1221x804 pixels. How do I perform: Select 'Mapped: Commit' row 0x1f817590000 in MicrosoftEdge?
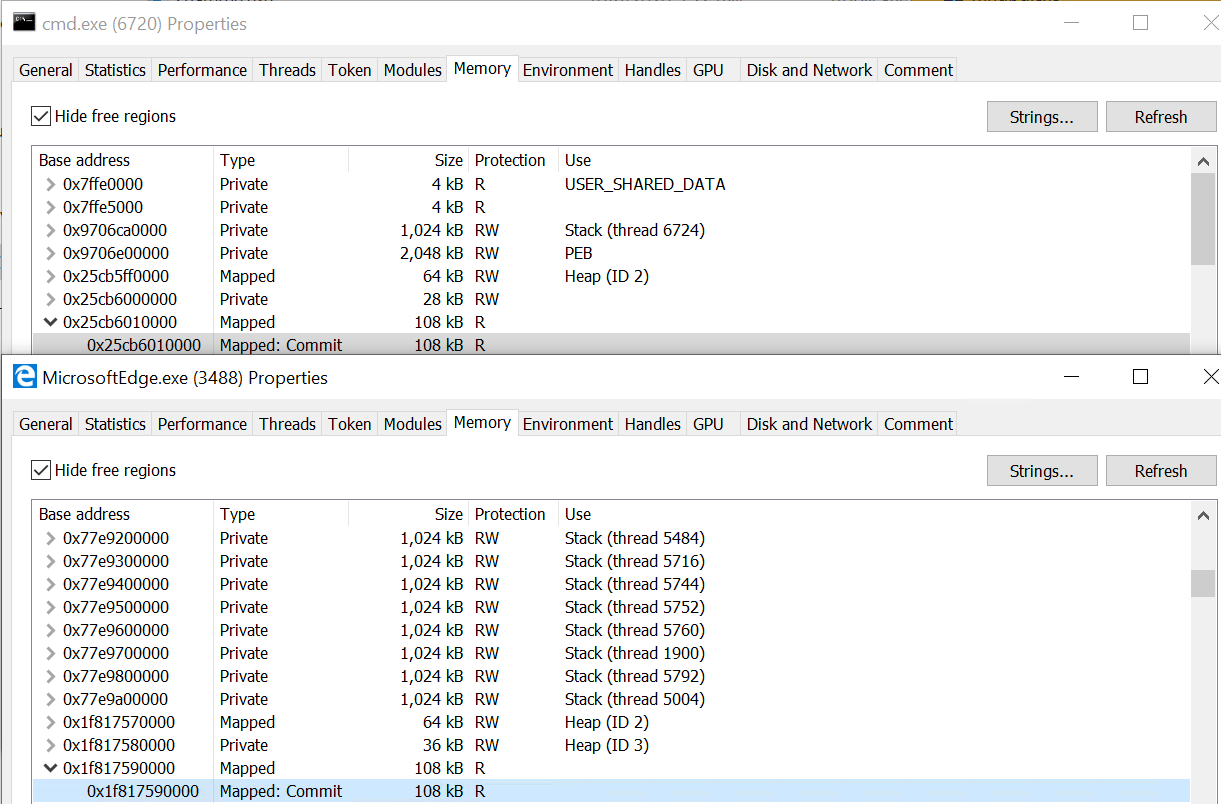[x=611, y=791]
